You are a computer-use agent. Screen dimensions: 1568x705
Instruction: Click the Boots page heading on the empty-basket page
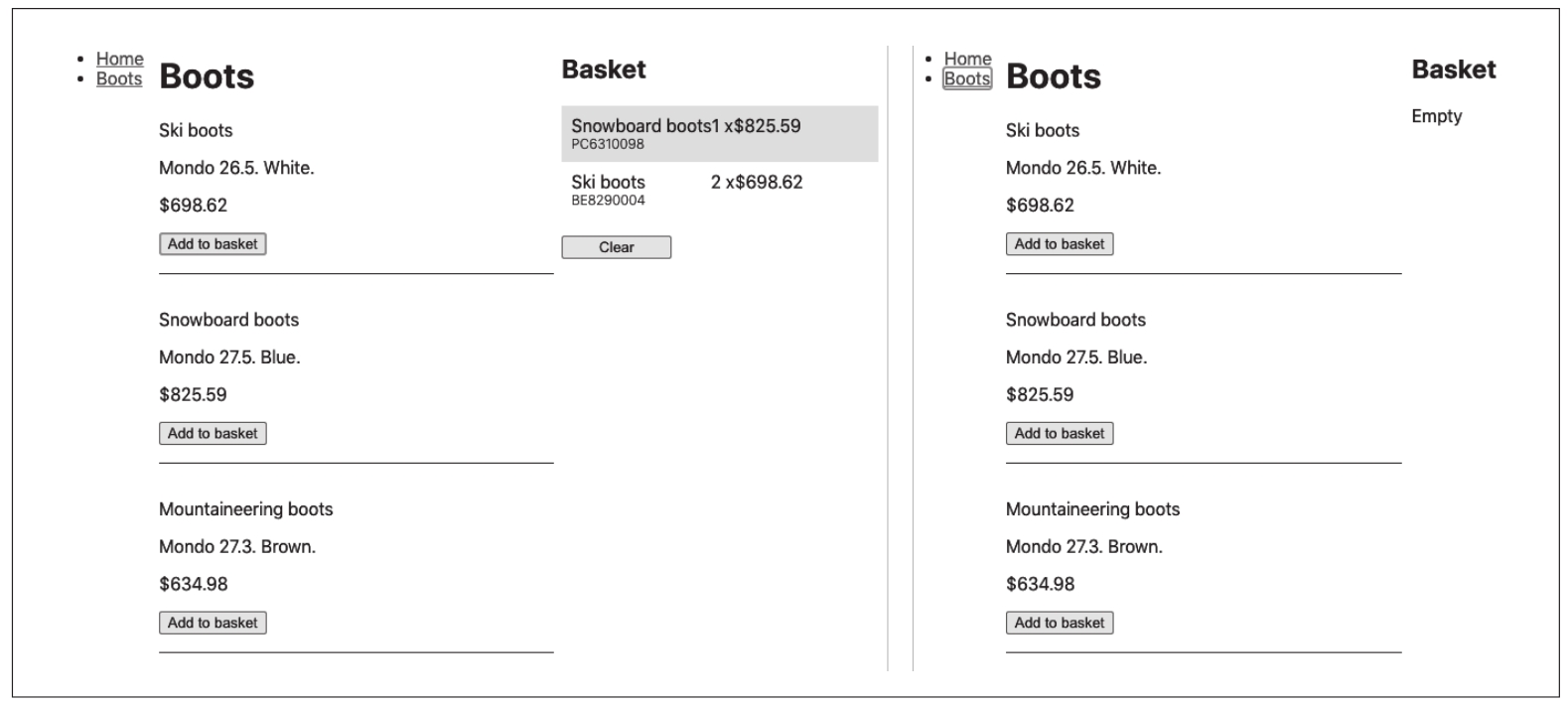1053,76
